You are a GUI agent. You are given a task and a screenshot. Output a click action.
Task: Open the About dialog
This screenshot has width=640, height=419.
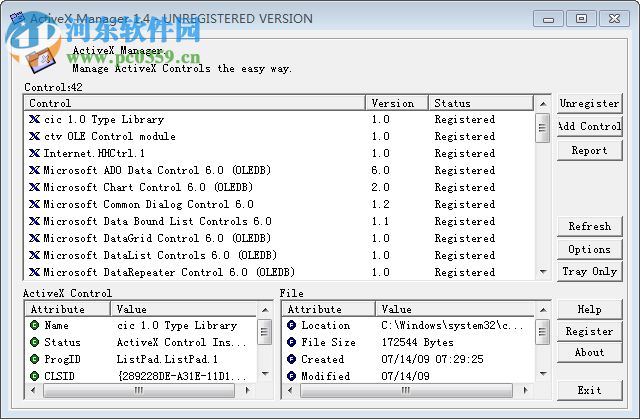pos(589,352)
